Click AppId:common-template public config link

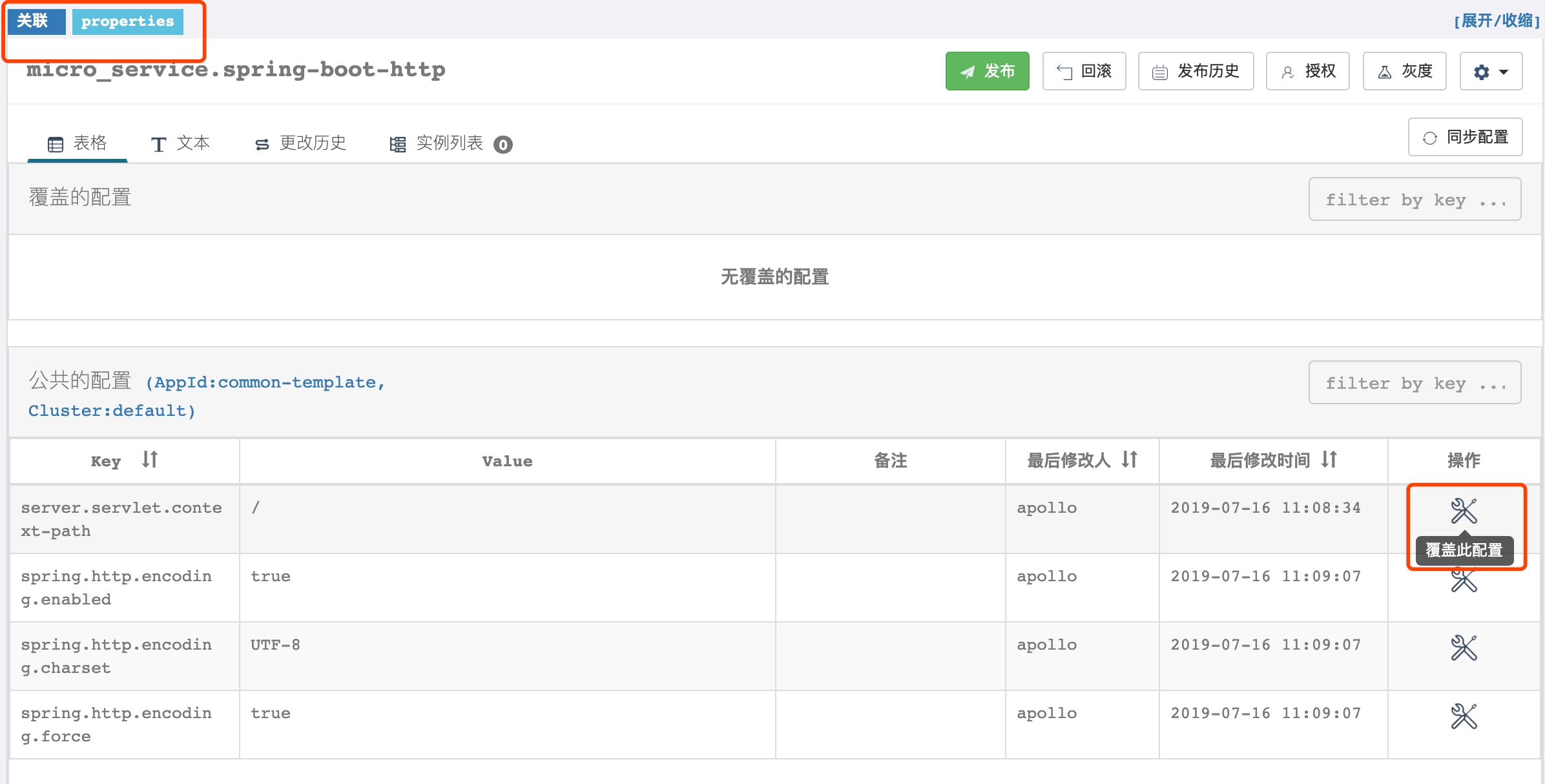tap(207, 396)
